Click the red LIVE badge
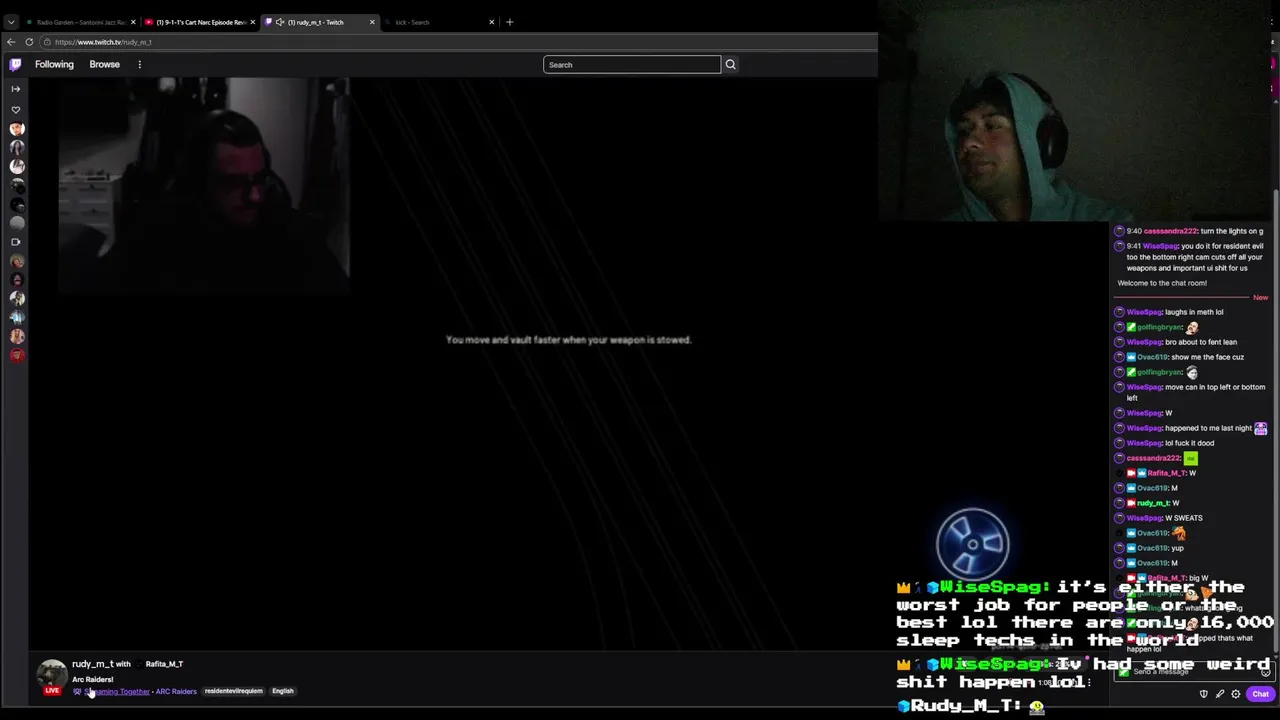The image size is (1280, 720). click(52, 691)
